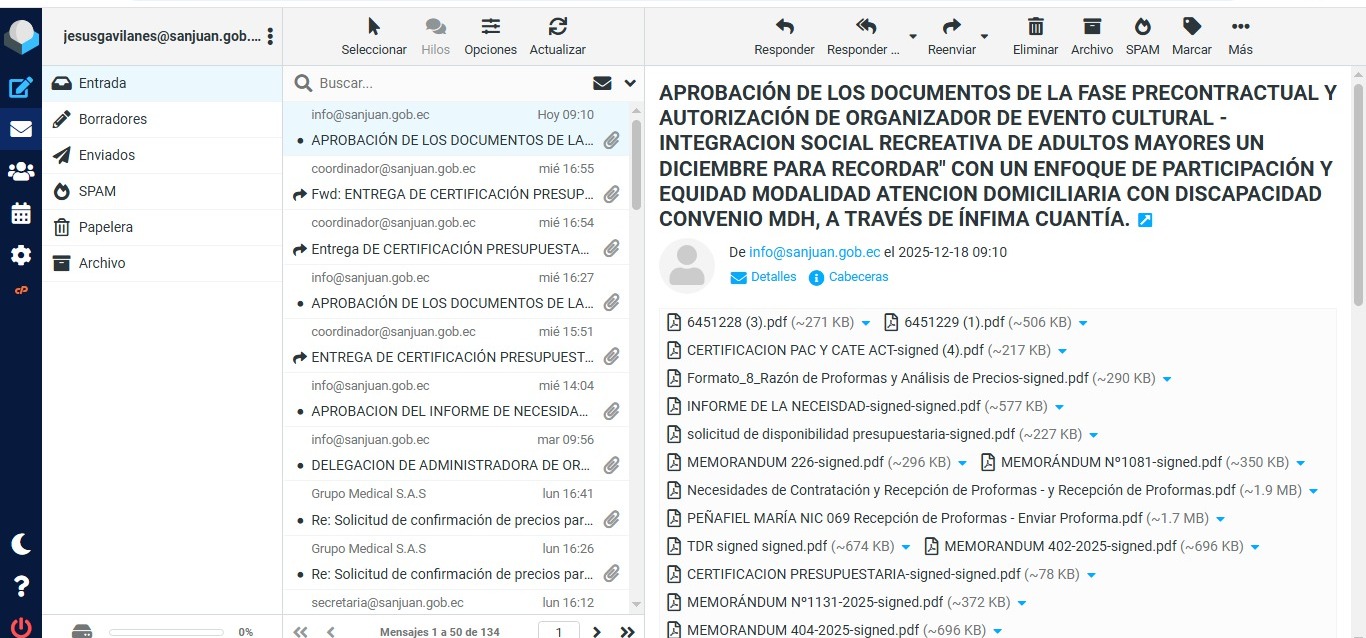Click the Detalles link
This screenshot has width=1366, height=638.
(773, 277)
